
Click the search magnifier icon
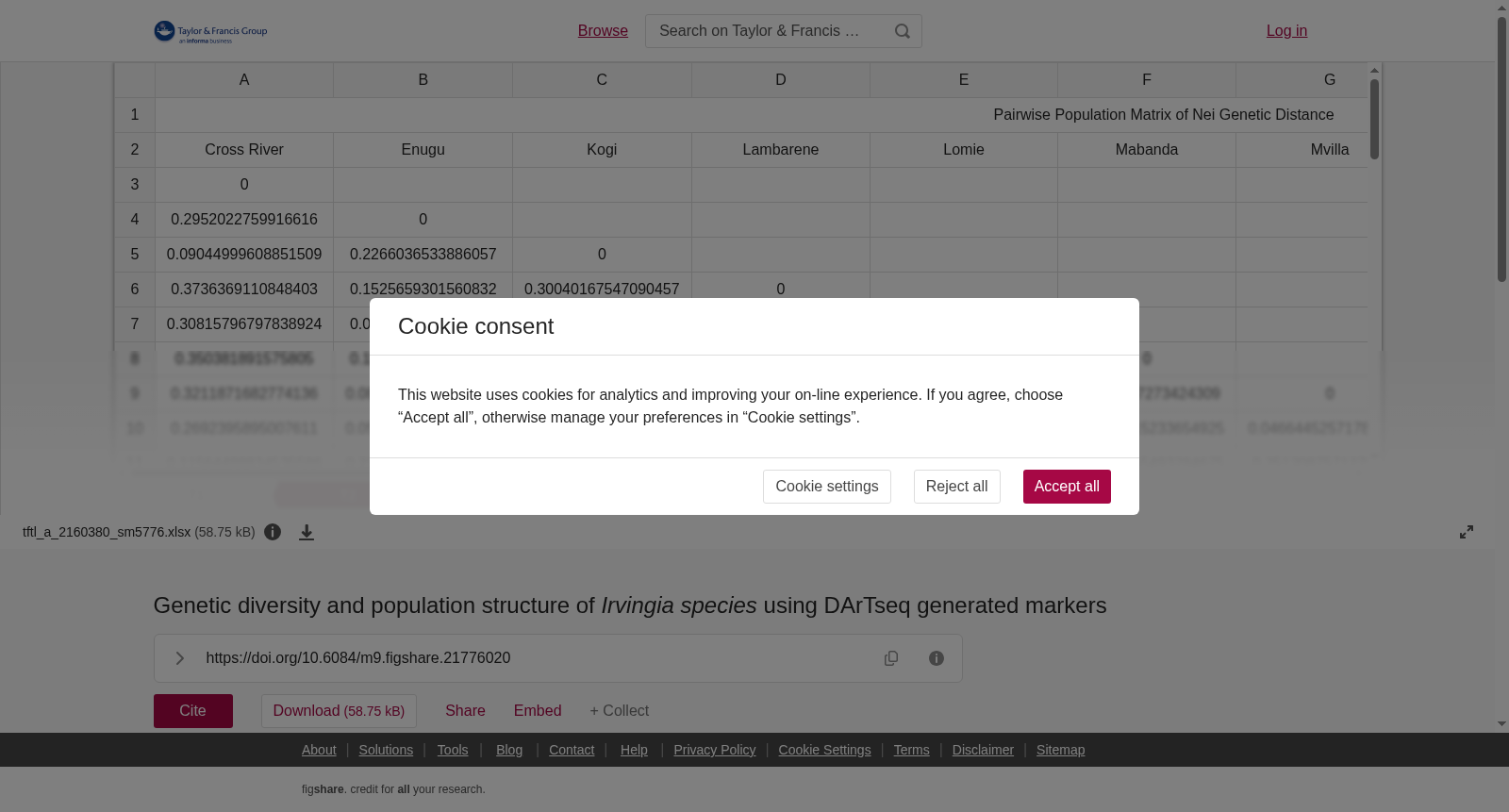pos(903,31)
